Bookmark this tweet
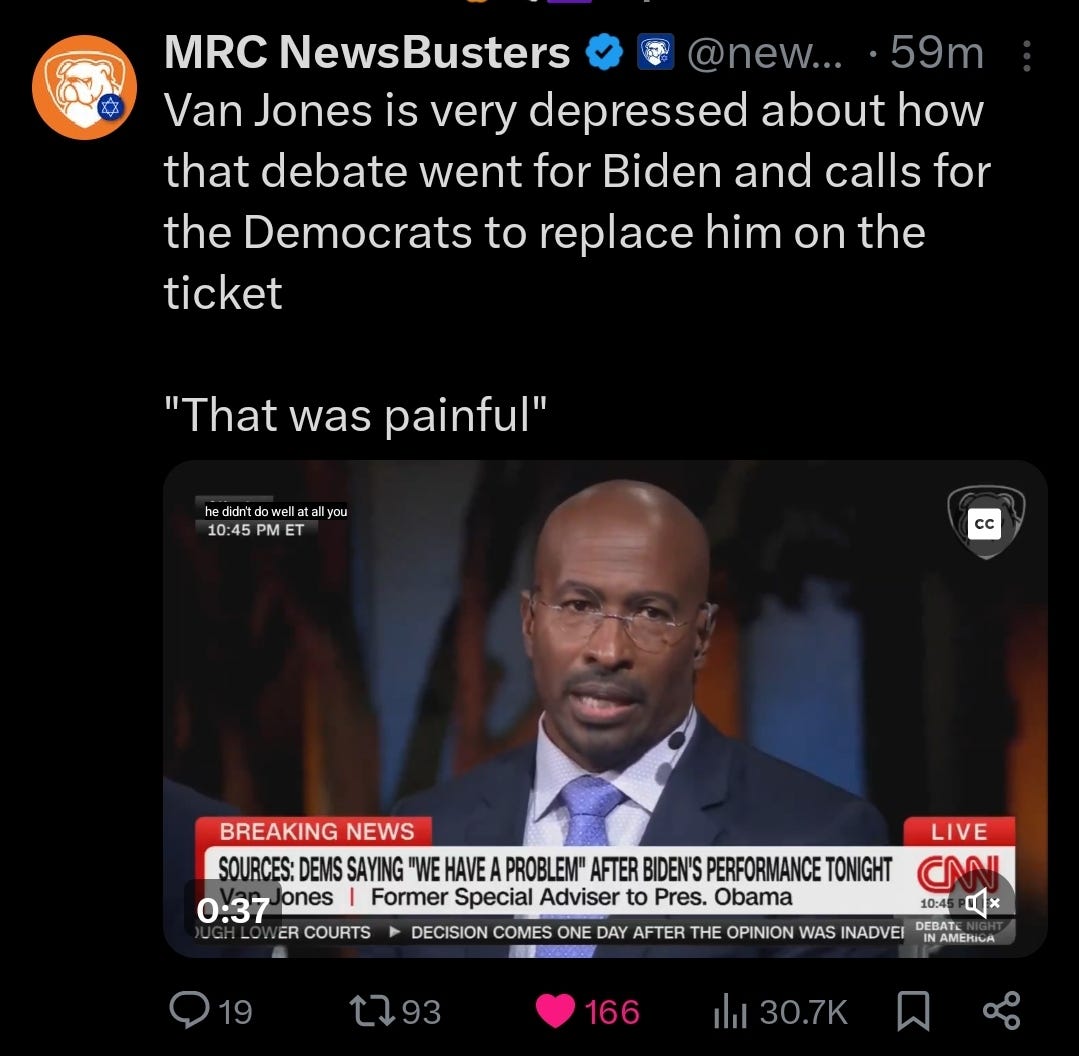1079x1056 pixels. [x=913, y=1011]
